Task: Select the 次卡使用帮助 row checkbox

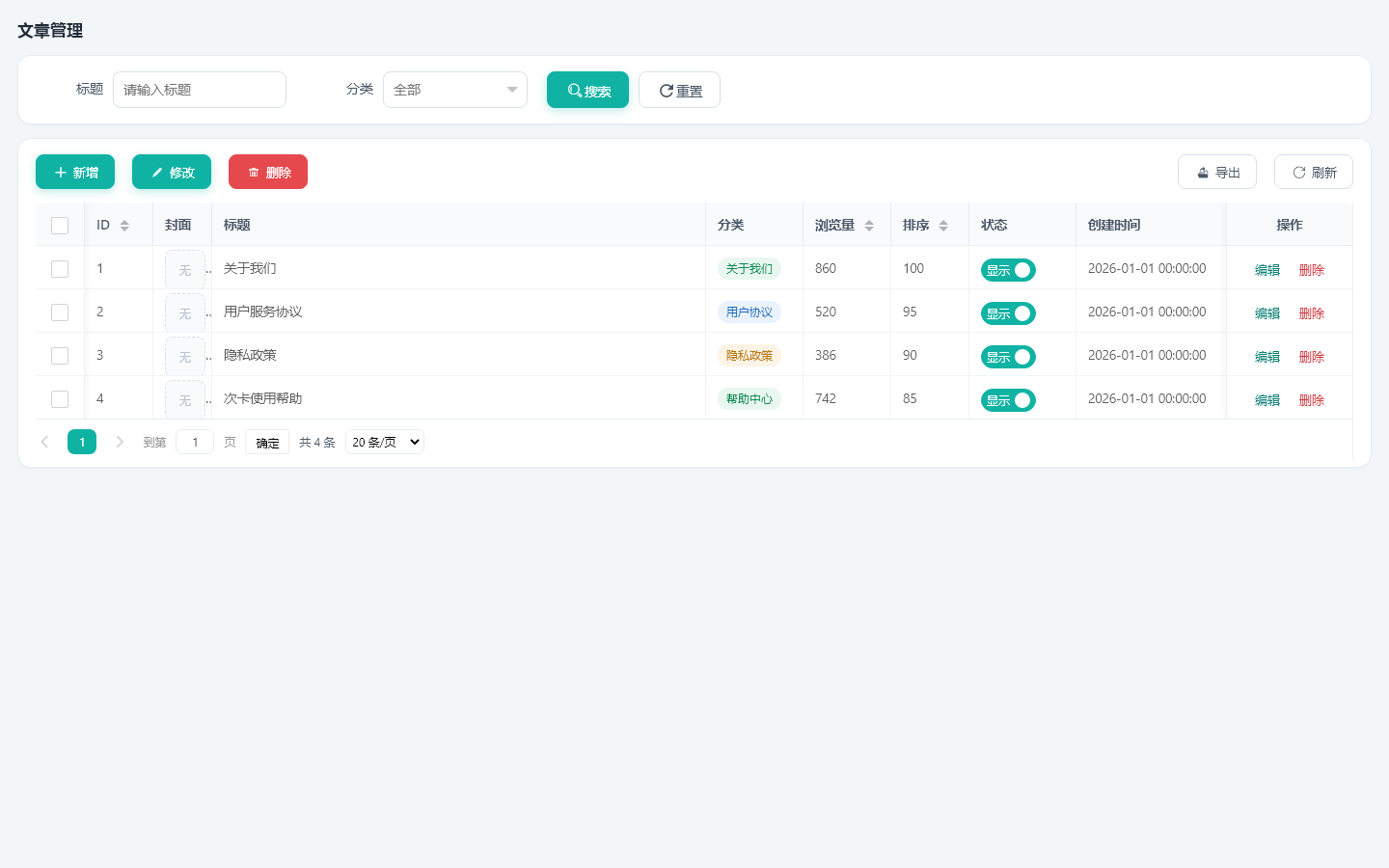Action: click(x=60, y=399)
